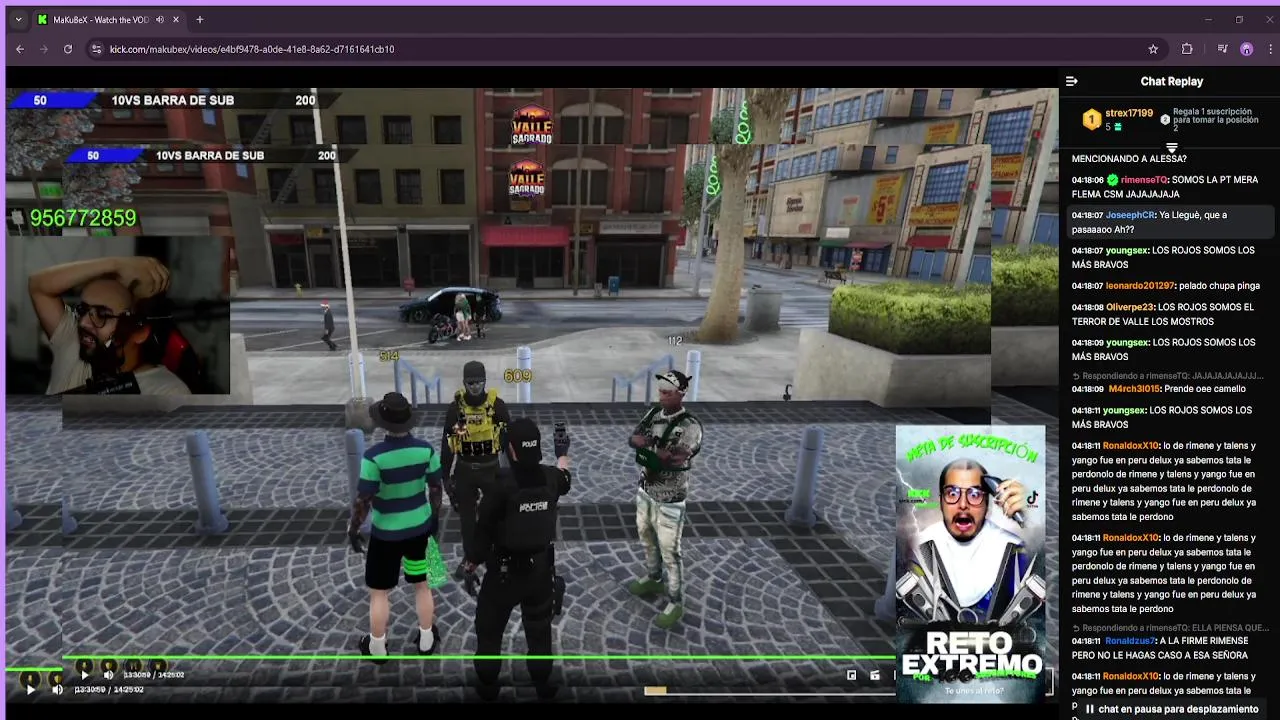Close the MaKuBeX tab
The height and width of the screenshot is (720, 1280).
tap(177, 19)
